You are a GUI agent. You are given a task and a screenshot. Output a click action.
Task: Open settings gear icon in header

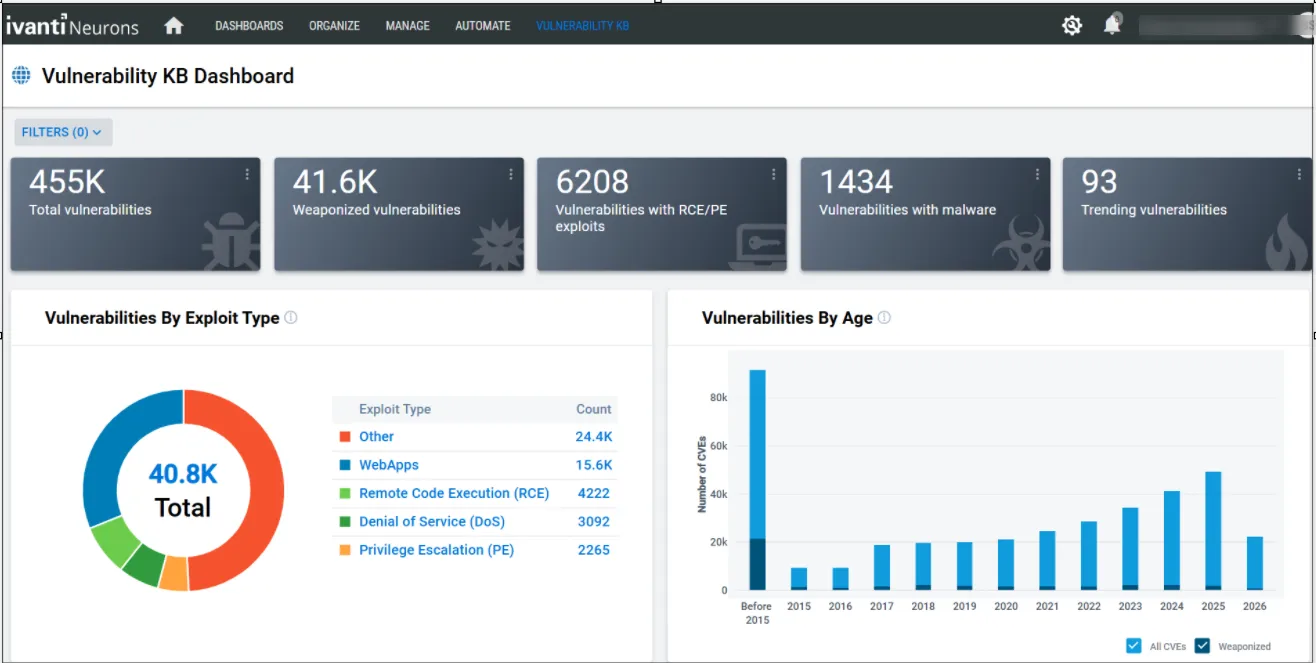pyautogui.click(x=1072, y=26)
